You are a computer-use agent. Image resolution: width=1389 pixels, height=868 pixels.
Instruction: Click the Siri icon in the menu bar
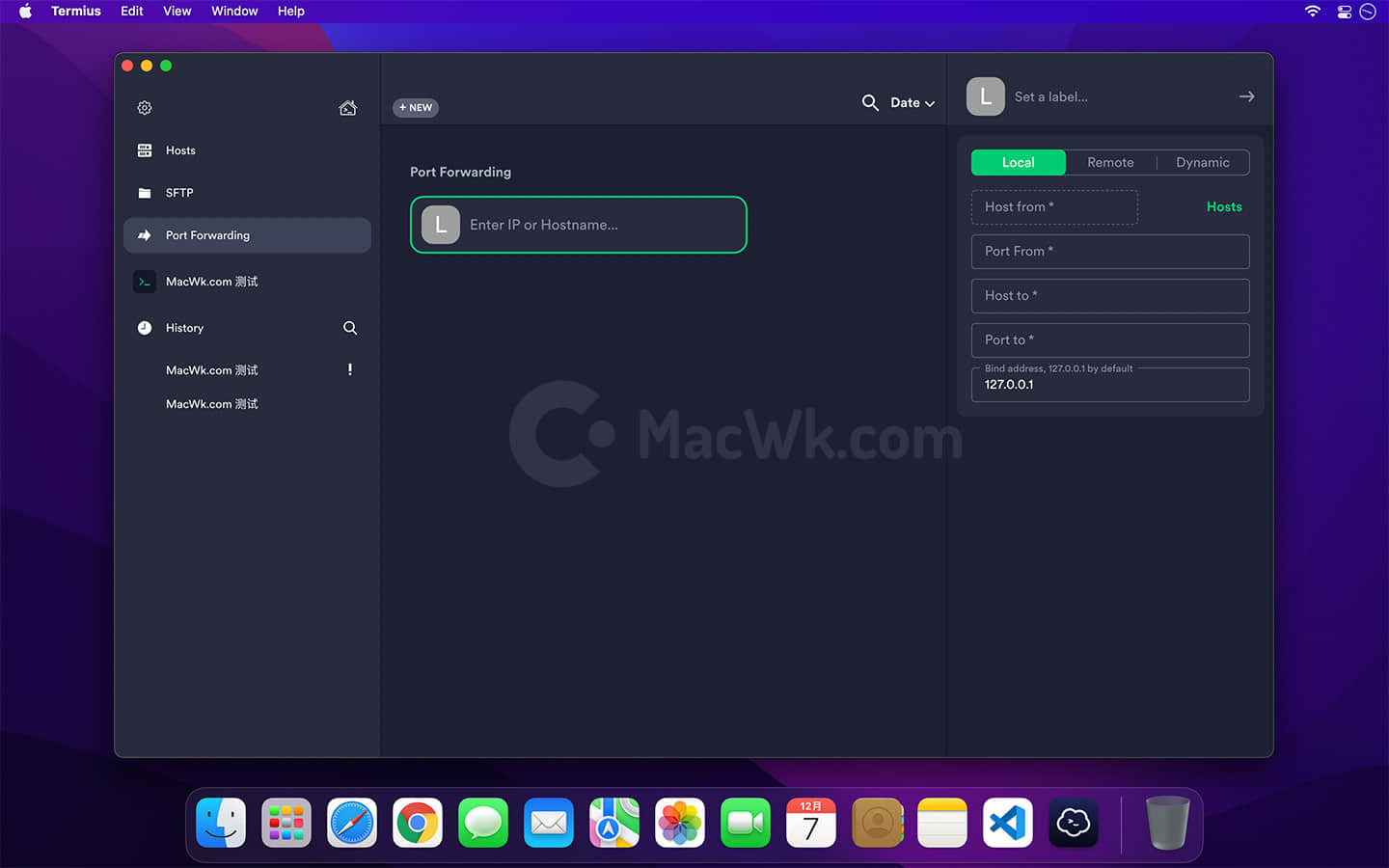pyautogui.click(x=1368, y=12)
